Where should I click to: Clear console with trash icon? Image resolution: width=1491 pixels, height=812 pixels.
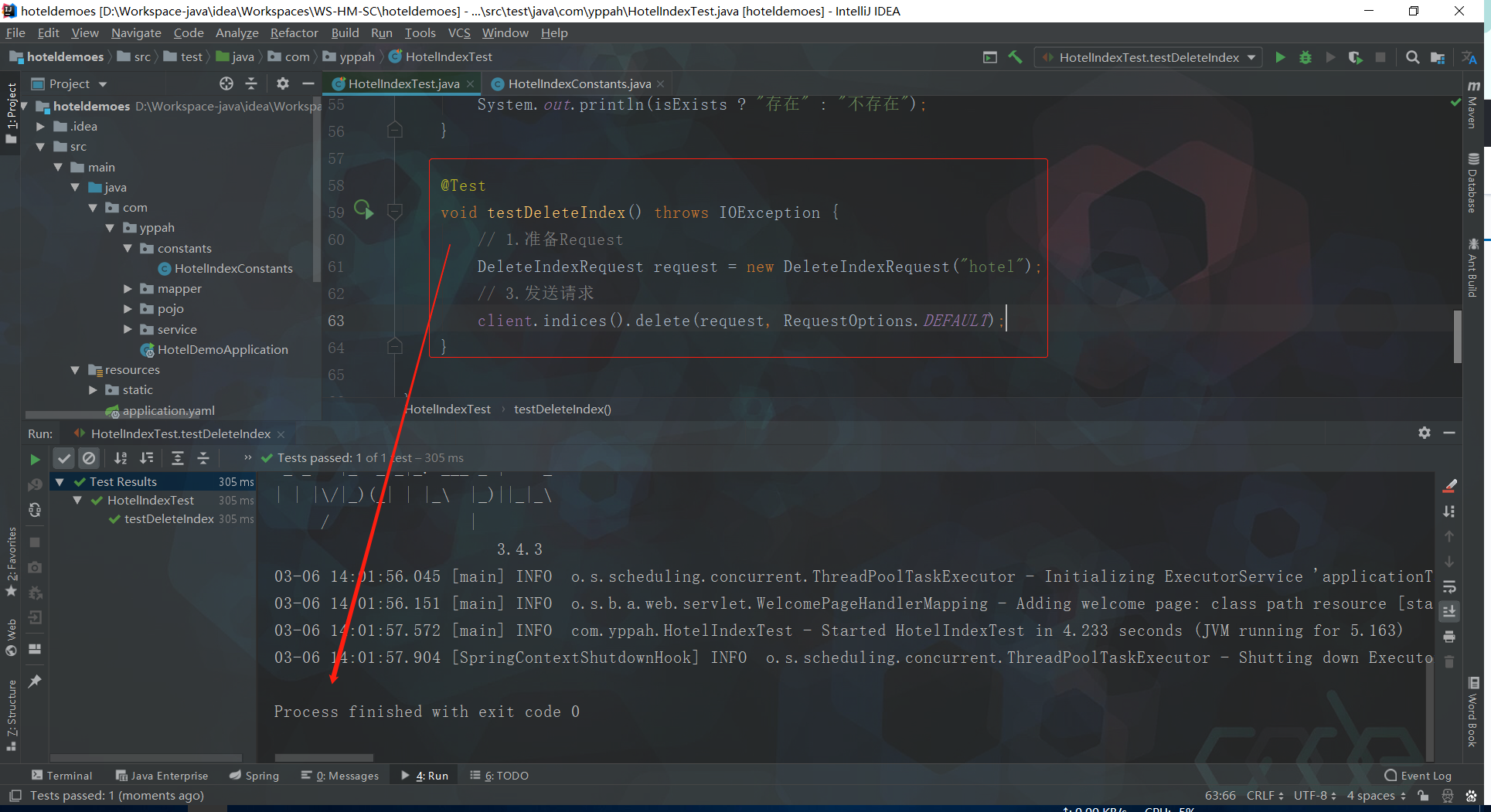click(1449, 662)
